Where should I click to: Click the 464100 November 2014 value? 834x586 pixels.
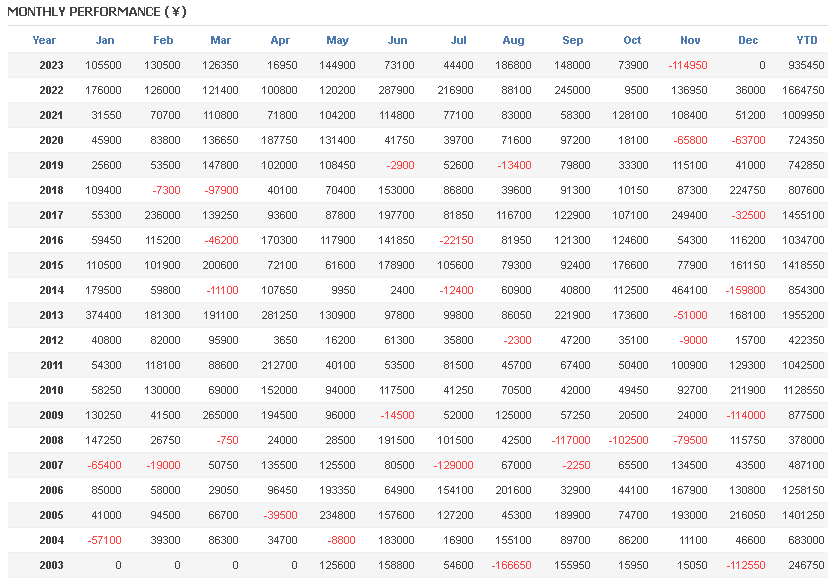689,290
